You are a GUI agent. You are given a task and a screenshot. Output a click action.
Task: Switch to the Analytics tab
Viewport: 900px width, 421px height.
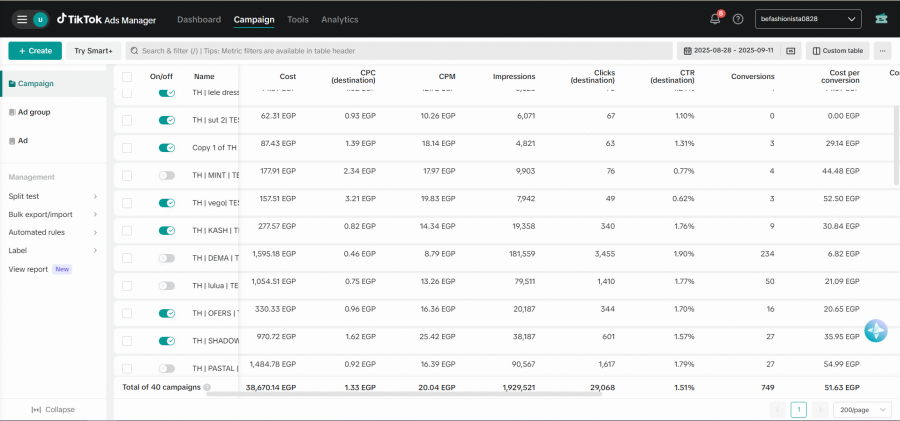click(x=340, y=20)
